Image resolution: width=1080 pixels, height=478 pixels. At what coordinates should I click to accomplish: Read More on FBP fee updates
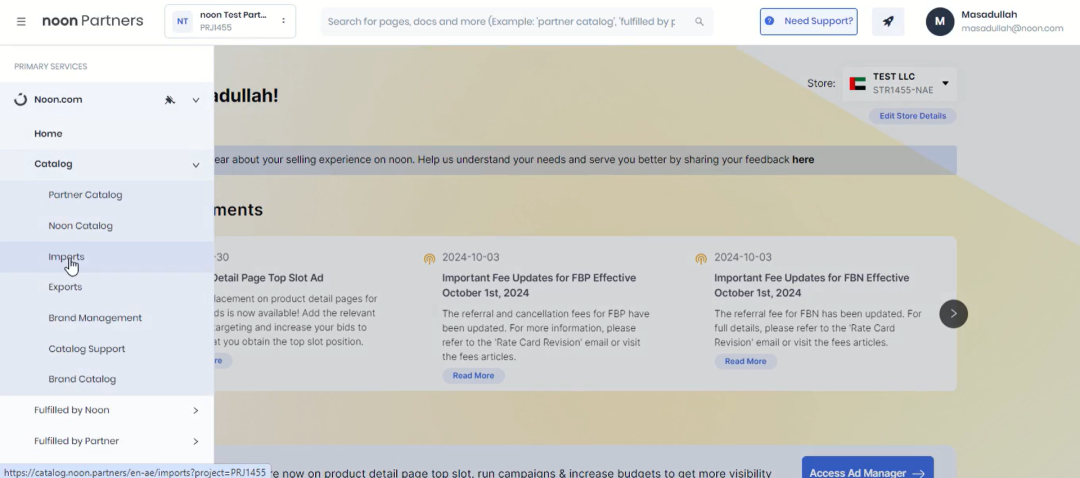click(x=473, y=376)
